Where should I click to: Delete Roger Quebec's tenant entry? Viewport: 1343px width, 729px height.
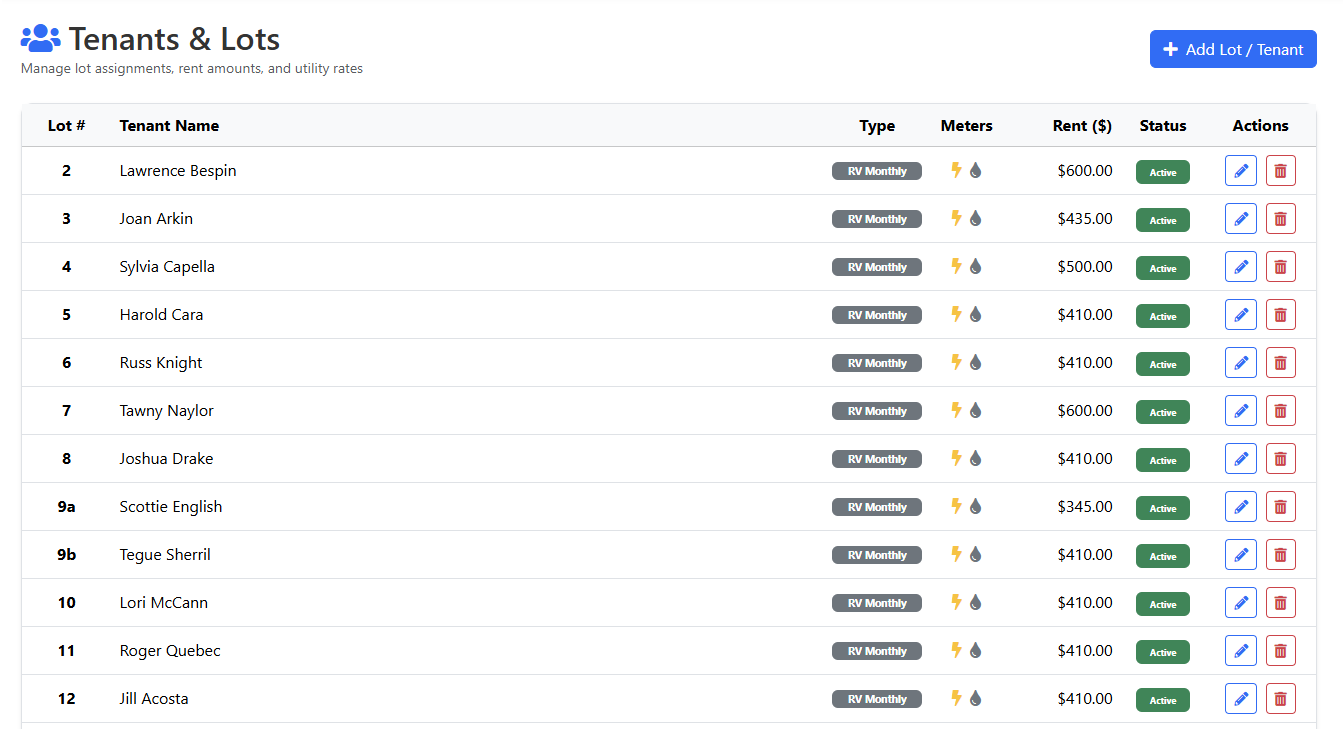1280,651
